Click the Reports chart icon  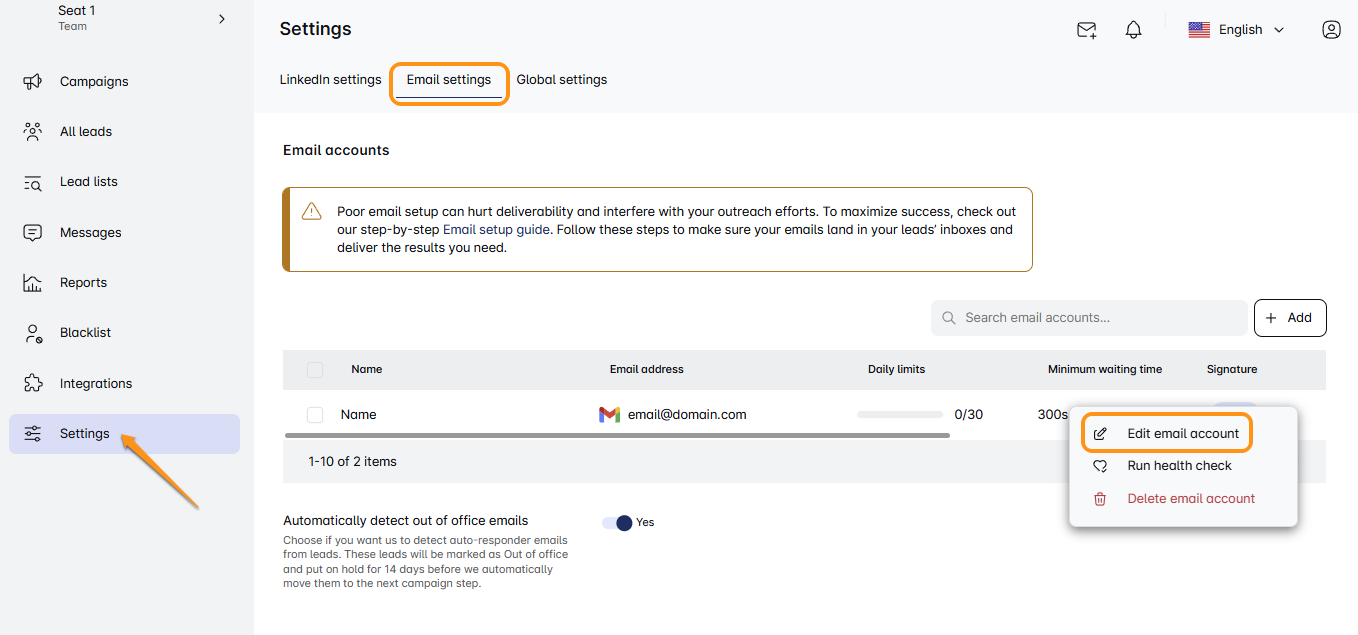point(32,283)
